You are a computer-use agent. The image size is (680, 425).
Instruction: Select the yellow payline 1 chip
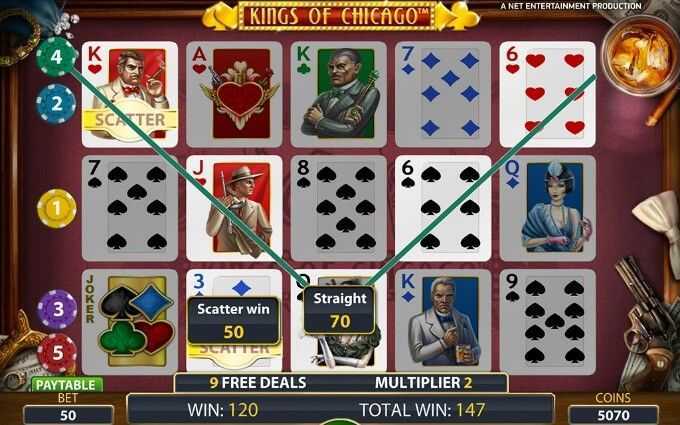coord(57,209)
